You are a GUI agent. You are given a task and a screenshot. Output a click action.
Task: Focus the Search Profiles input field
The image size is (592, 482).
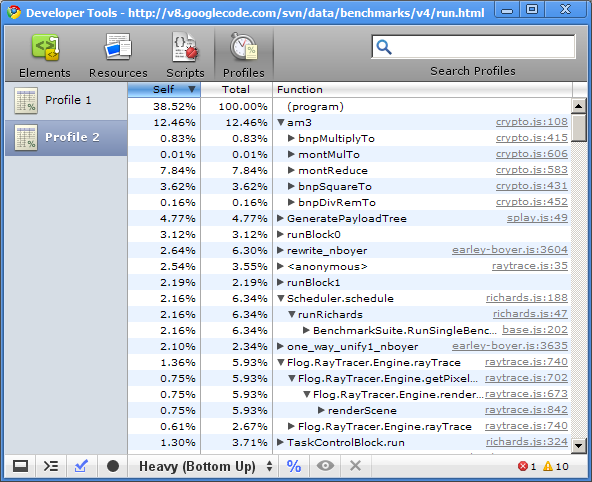pyautogui.click(x=474, y=47)
